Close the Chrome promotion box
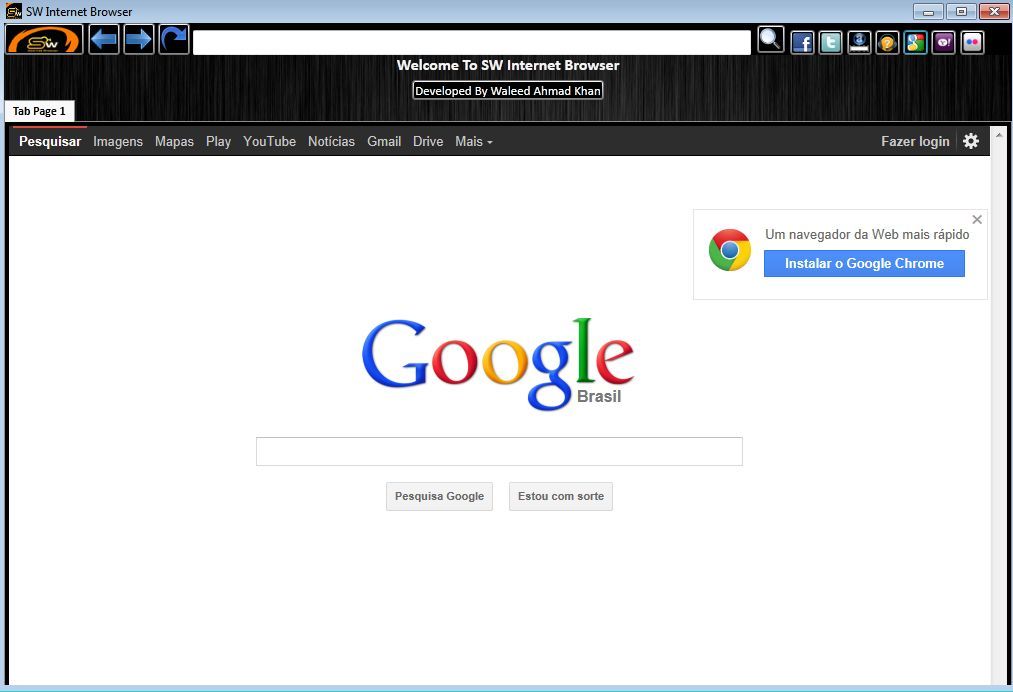Viewport: 1013px width, 692px height. pos(977,220)
